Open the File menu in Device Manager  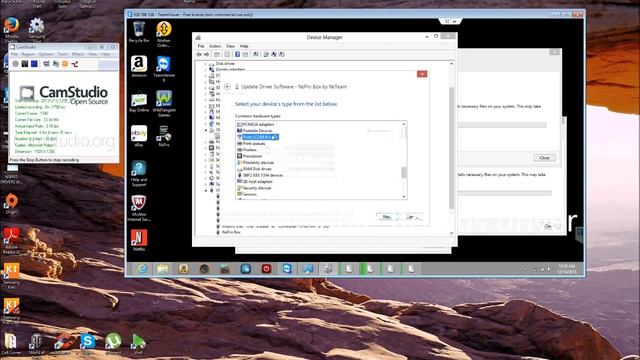201,46
